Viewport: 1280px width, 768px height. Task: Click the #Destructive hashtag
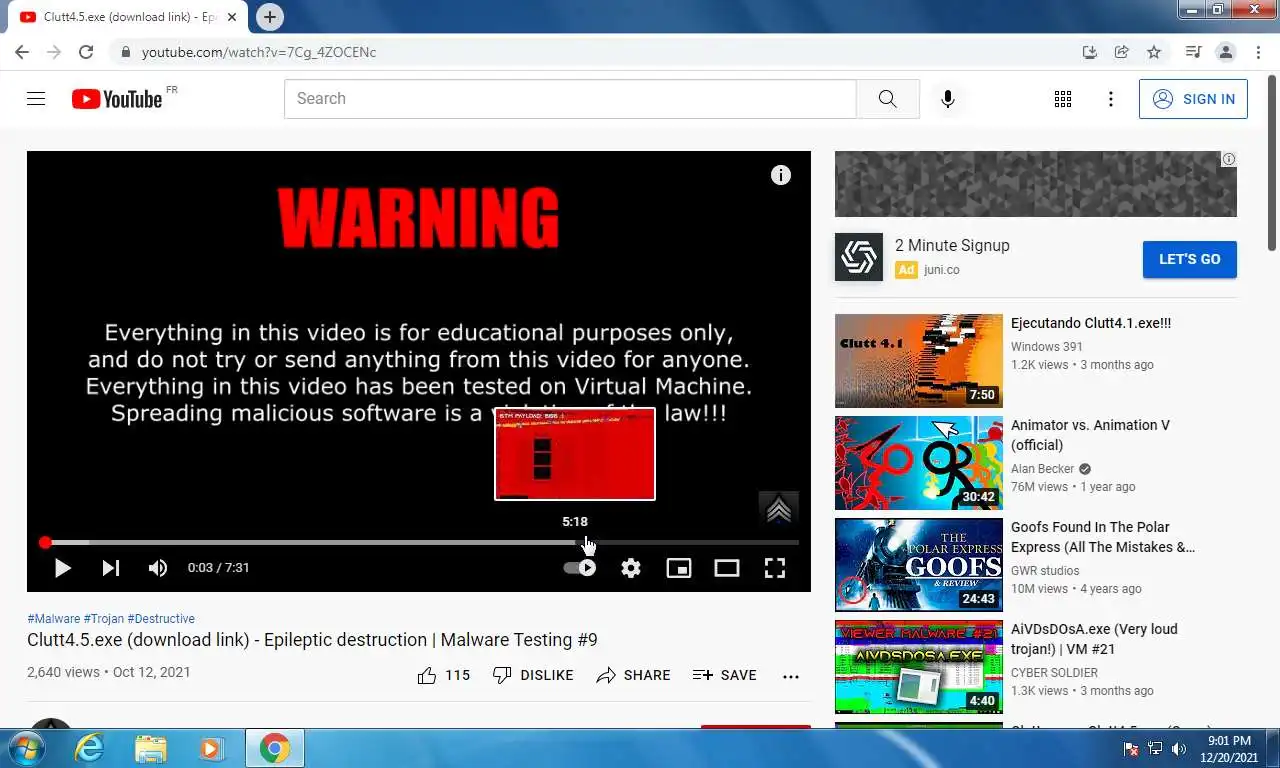[161, 619]
